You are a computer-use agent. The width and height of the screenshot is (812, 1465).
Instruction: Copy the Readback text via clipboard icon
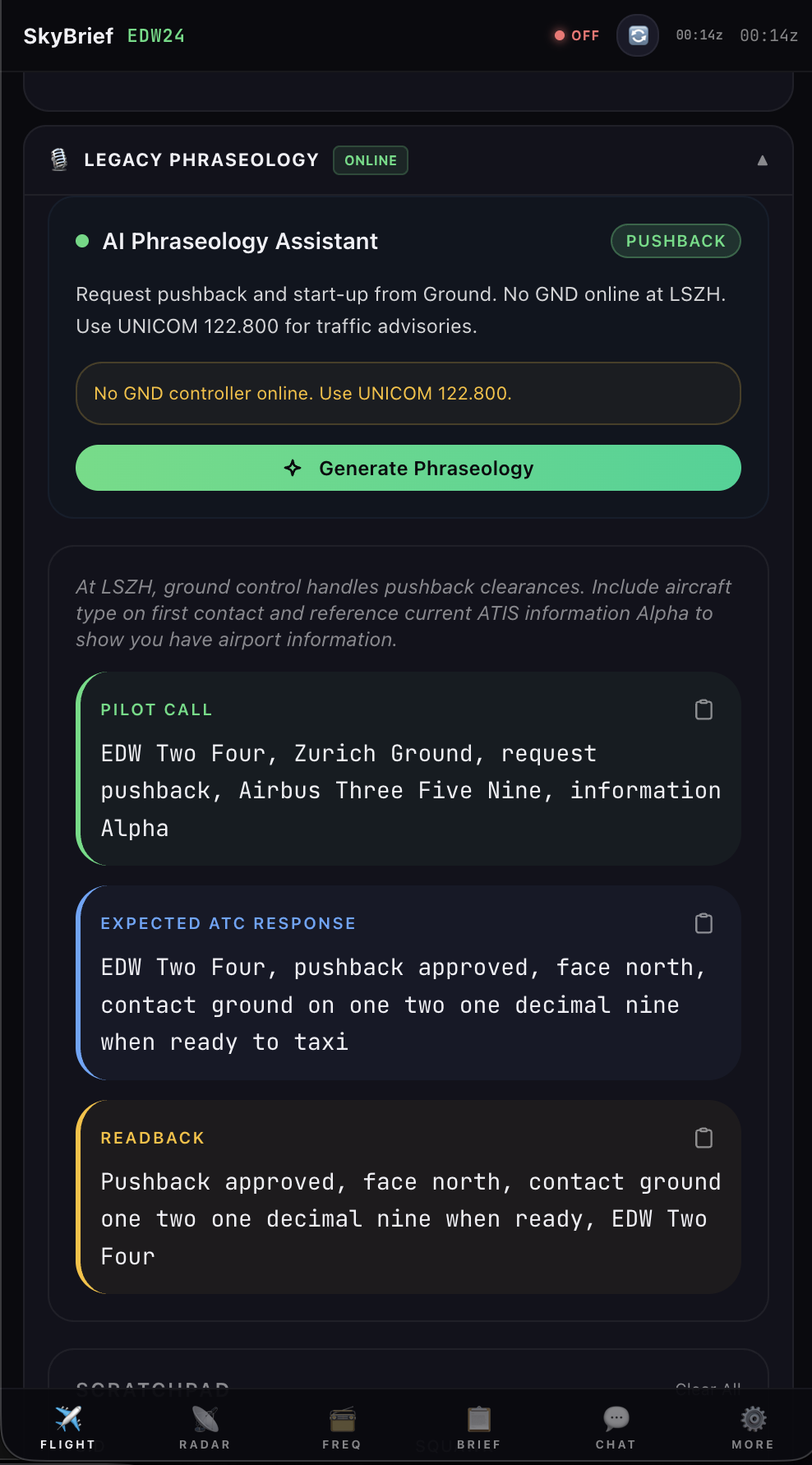(703, 1139)
